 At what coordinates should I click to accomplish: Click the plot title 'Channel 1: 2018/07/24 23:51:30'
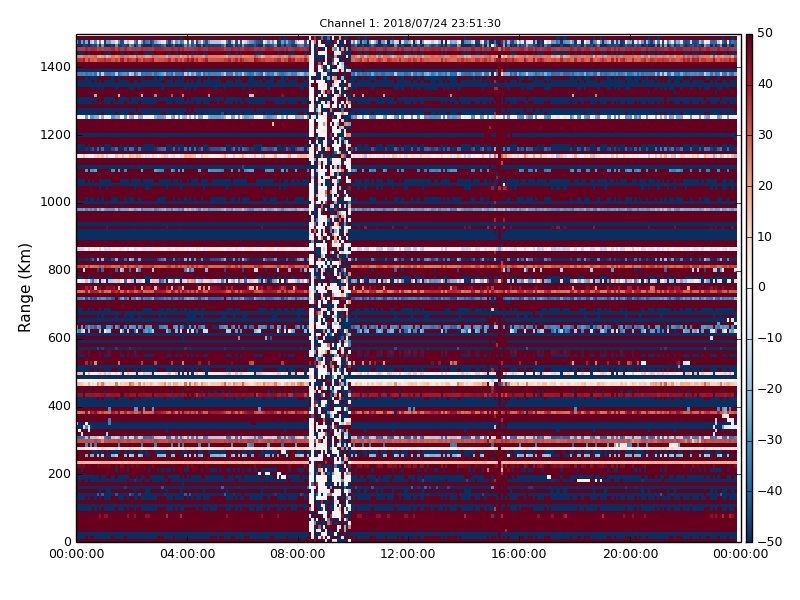[410, 23]
